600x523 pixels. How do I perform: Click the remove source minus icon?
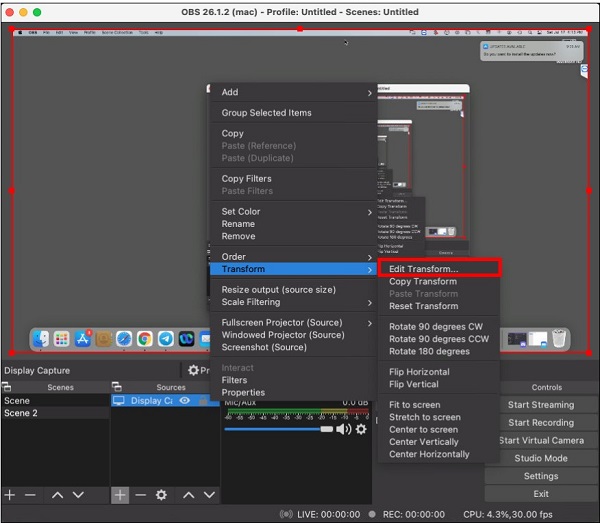point(140,495)
